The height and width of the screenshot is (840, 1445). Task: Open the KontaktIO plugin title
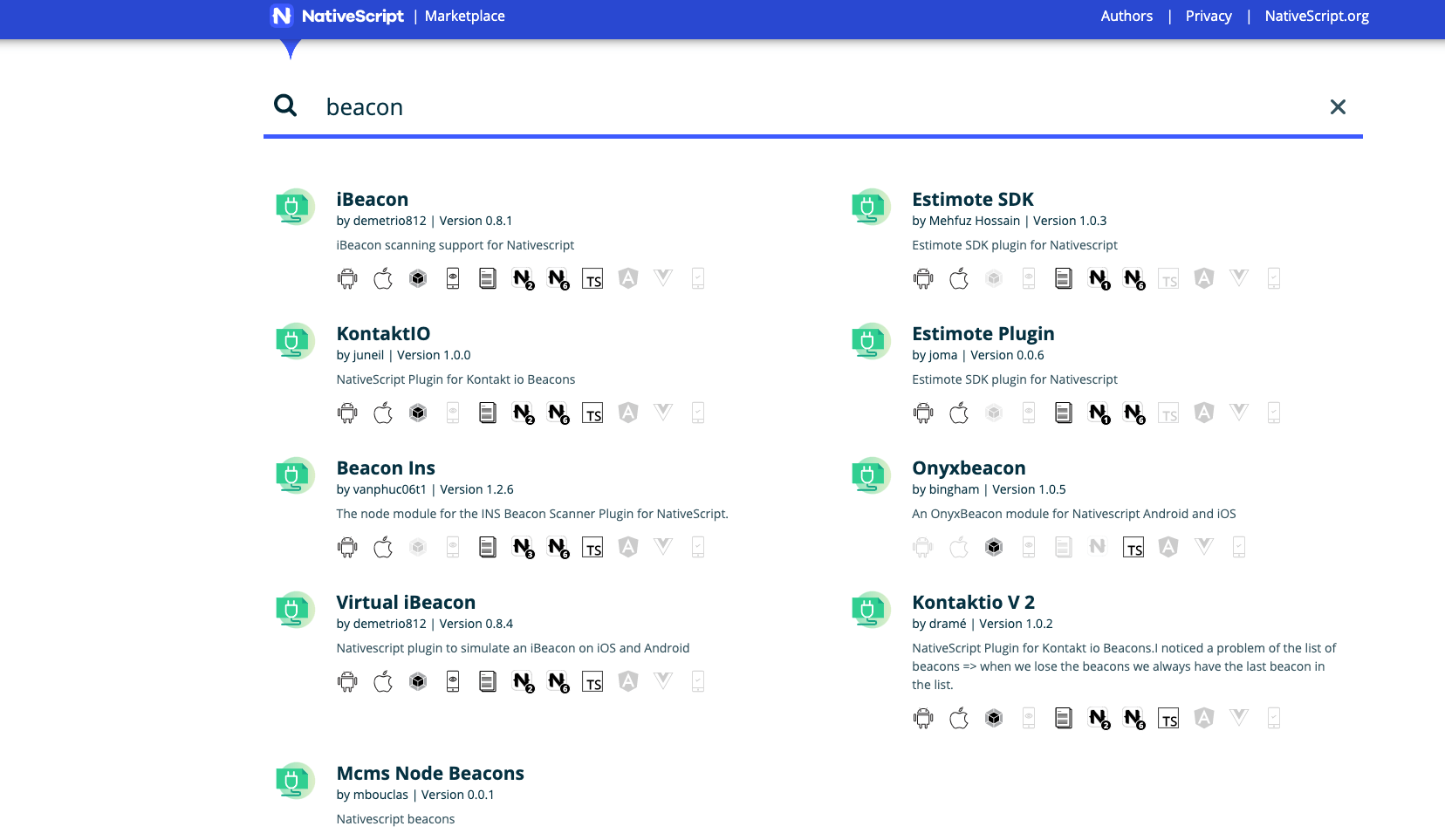(x=383, y=333)
